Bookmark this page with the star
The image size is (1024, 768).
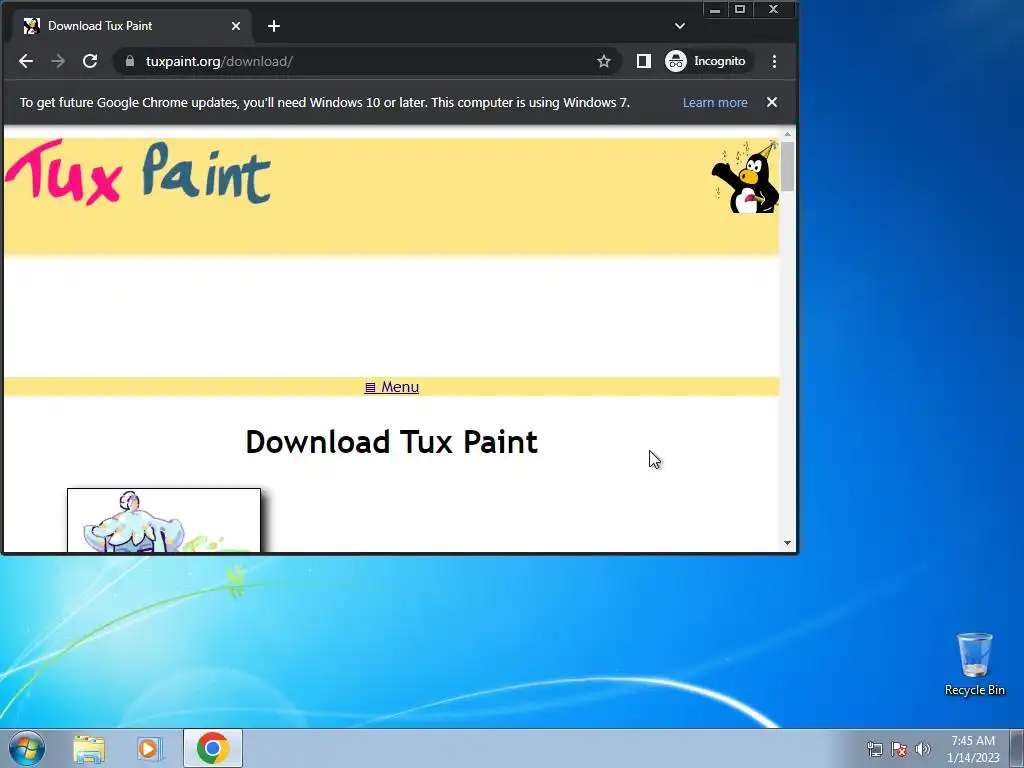point(603,61)
